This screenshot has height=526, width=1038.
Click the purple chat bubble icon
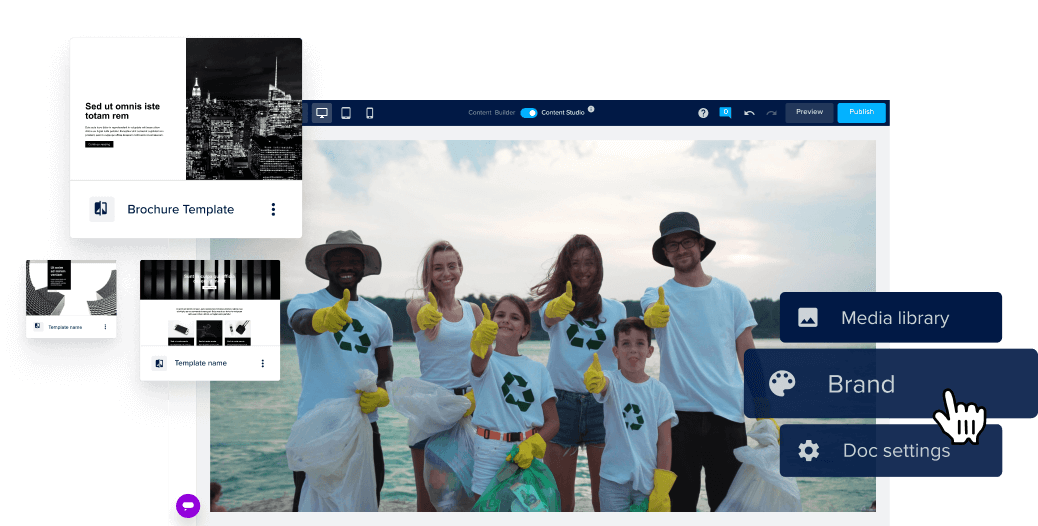pyautogui.click(x=188, y=505)
